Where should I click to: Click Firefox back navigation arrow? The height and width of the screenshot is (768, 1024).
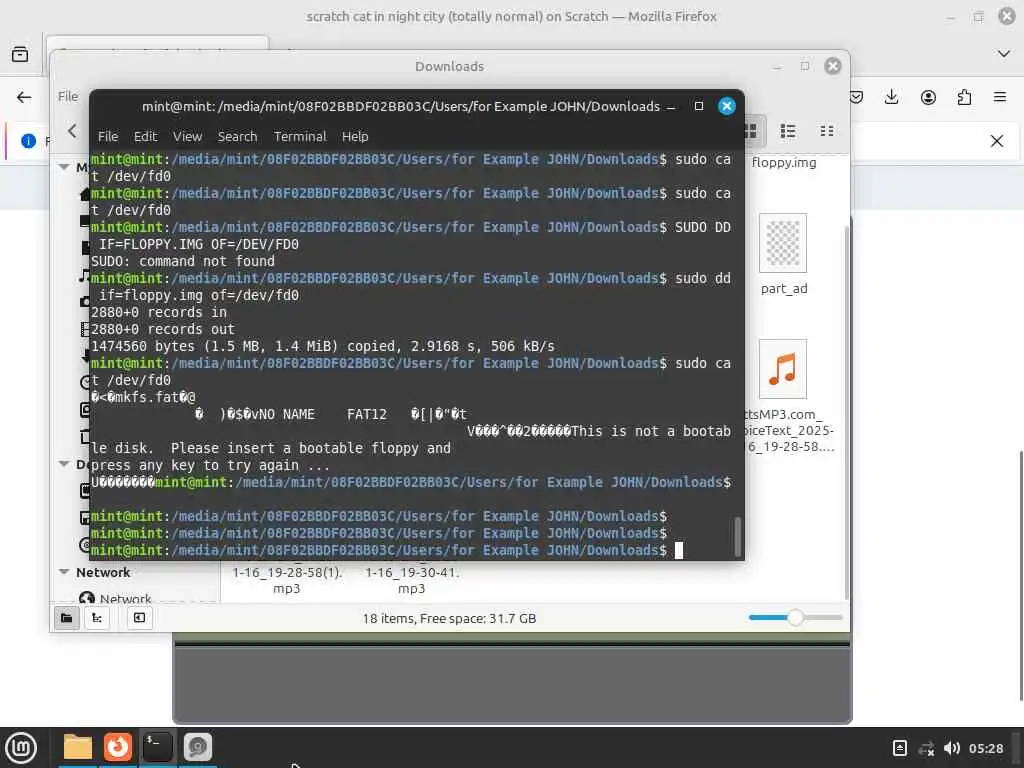pyautogui.click(x=24, y=97)
